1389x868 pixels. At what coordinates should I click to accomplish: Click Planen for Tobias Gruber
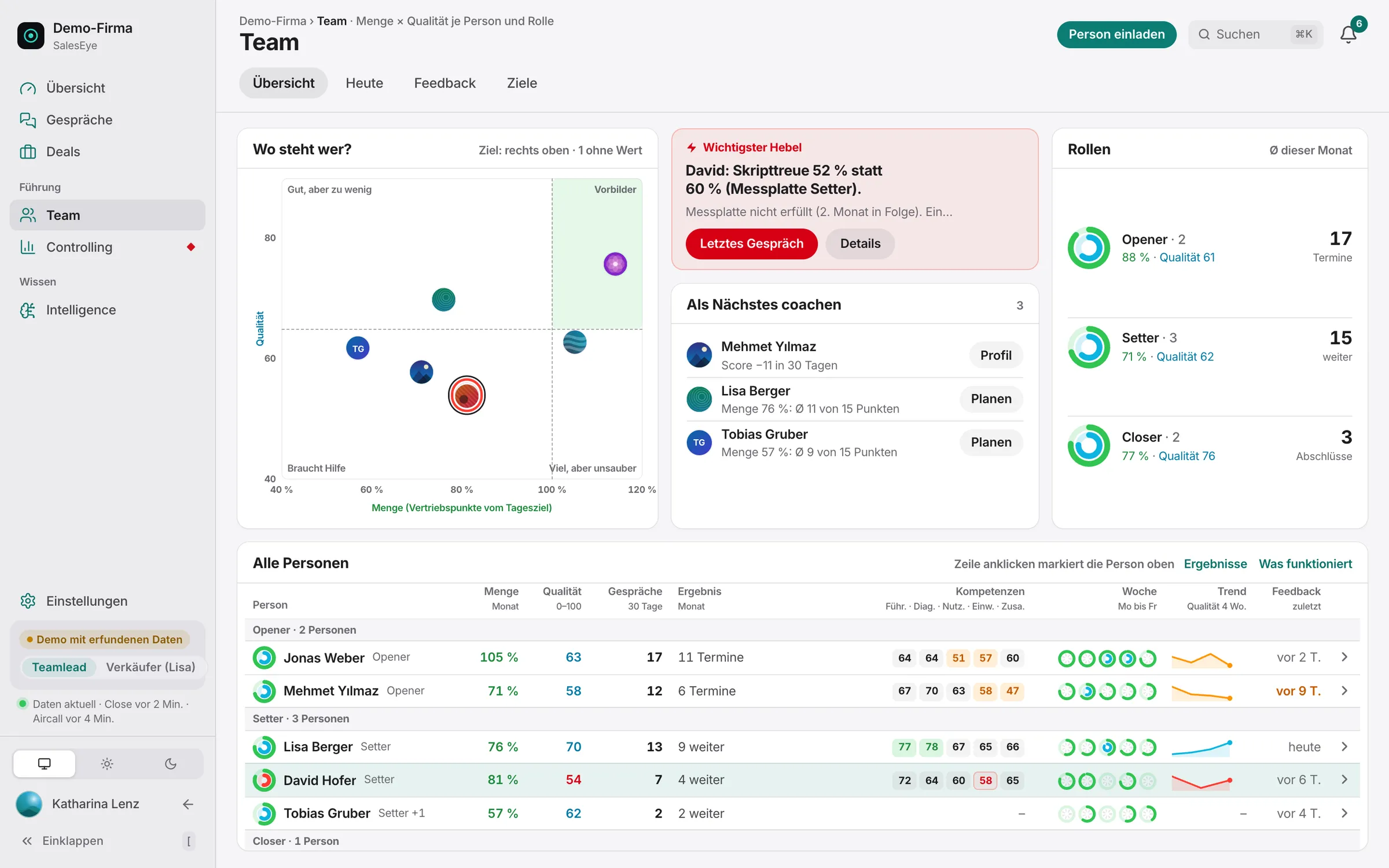coord(991,443)
